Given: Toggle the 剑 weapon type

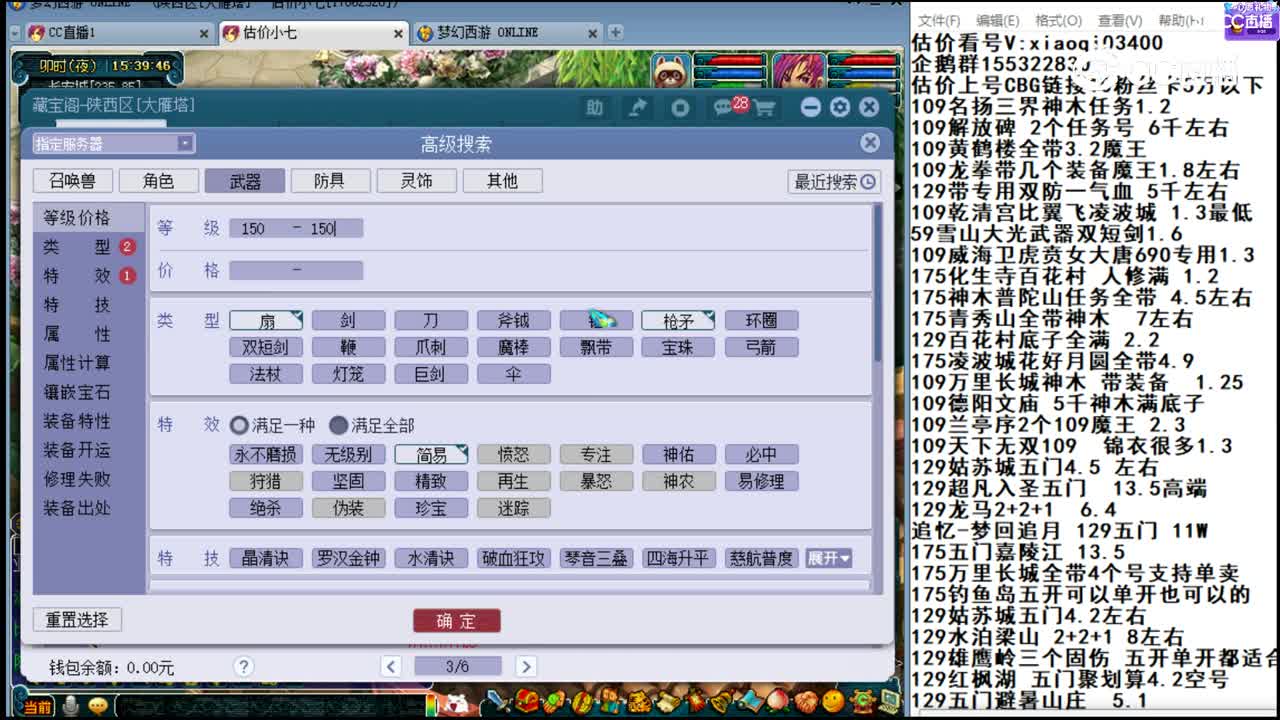Looking at the screenshot, I should pyautogui.click(x=348, y=321).
